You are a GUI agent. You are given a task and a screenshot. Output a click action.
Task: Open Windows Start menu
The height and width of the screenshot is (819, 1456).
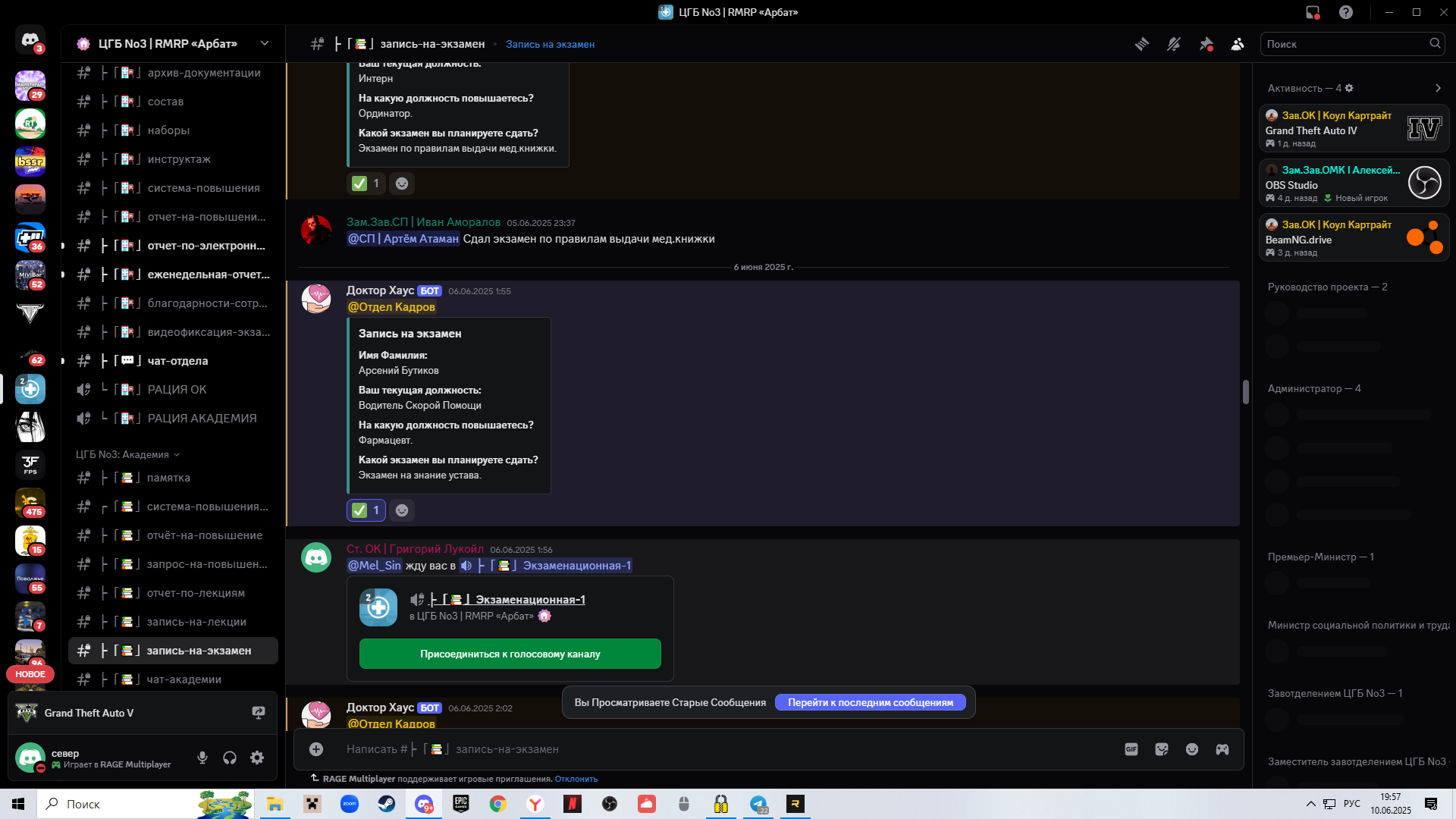tap(18, 804)
